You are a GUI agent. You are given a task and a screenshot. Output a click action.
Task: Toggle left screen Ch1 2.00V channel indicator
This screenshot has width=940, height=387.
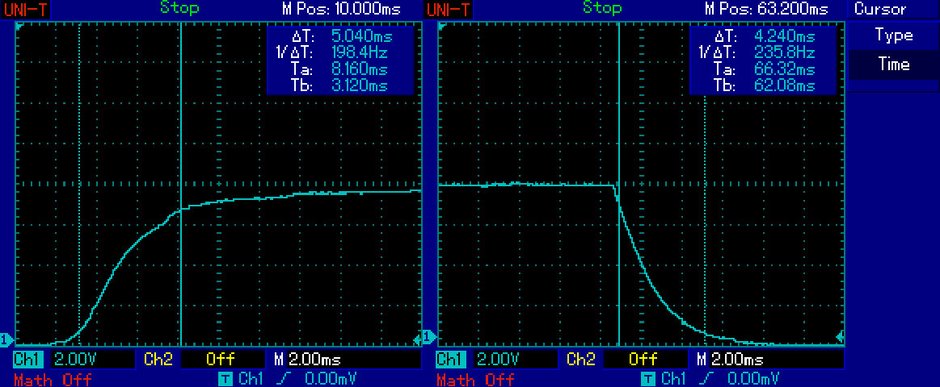[73, 359]
